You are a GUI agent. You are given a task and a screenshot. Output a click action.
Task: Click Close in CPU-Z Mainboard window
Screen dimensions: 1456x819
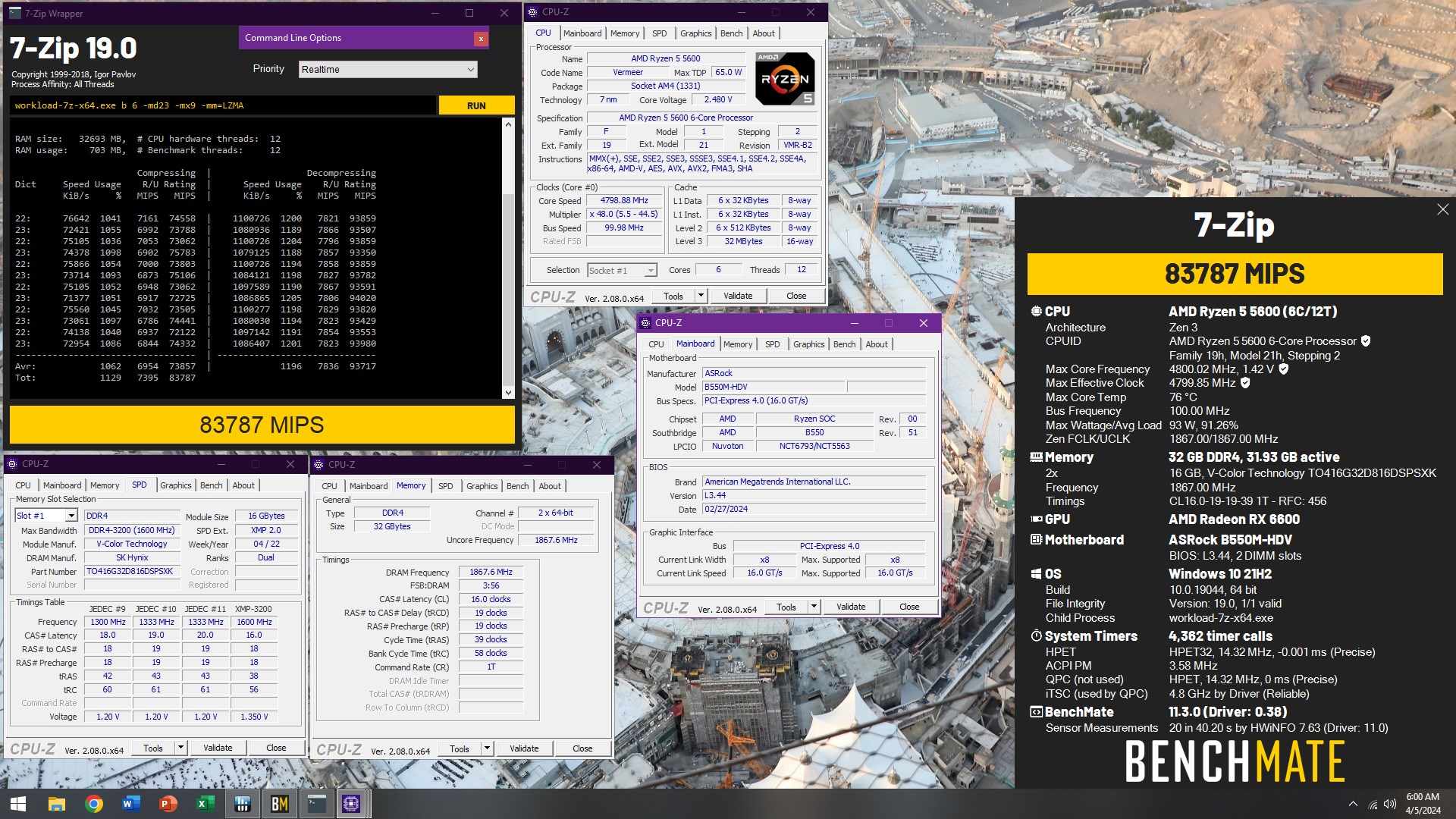[x=909, y=607]
